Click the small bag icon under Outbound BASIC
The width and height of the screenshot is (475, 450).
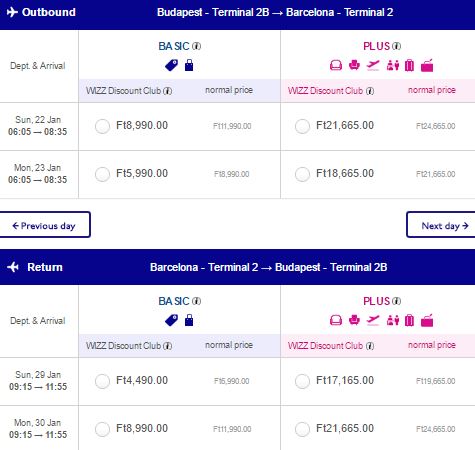click(x=189, y=65)
